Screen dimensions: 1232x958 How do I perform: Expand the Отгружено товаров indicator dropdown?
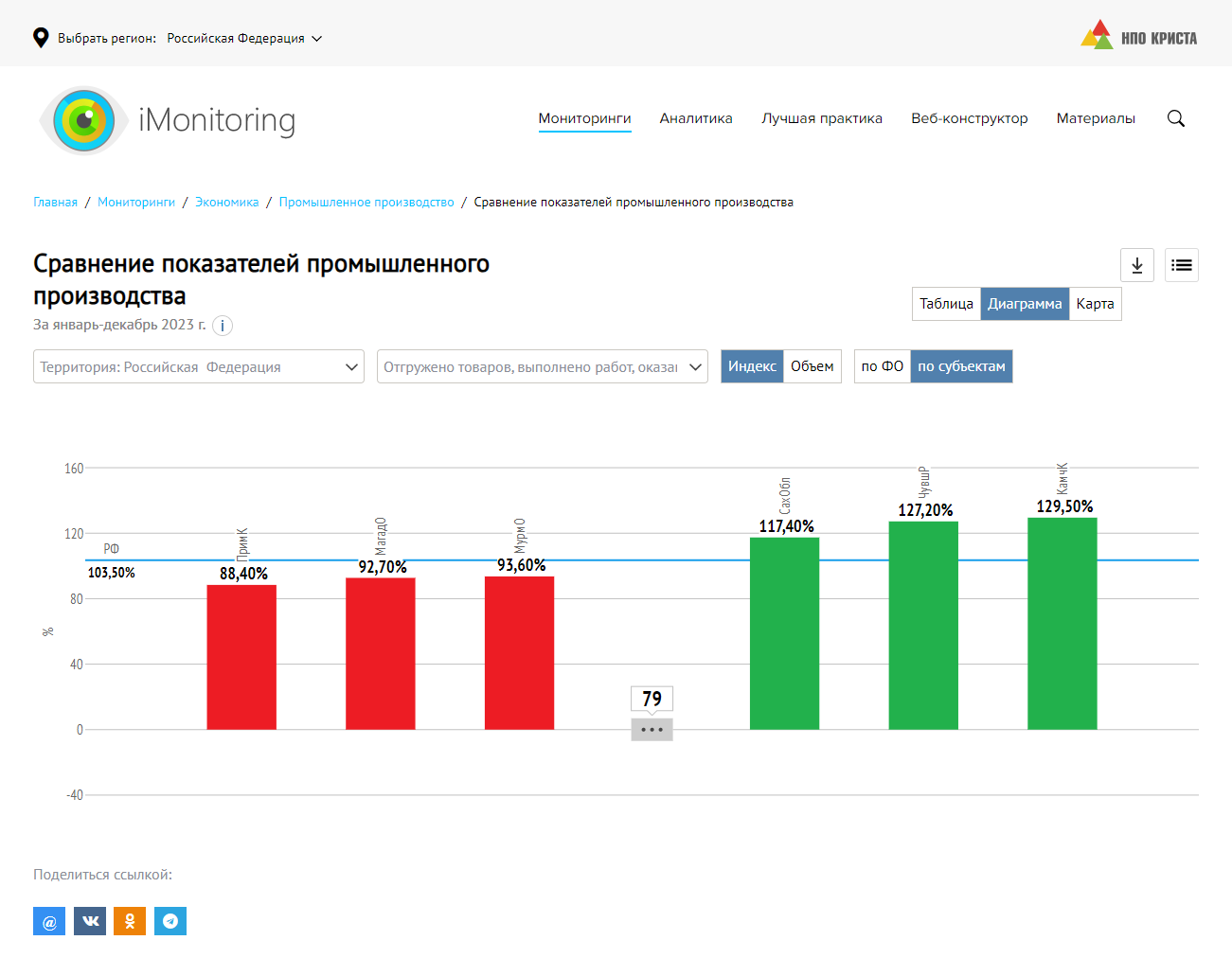tap(542, 367)
